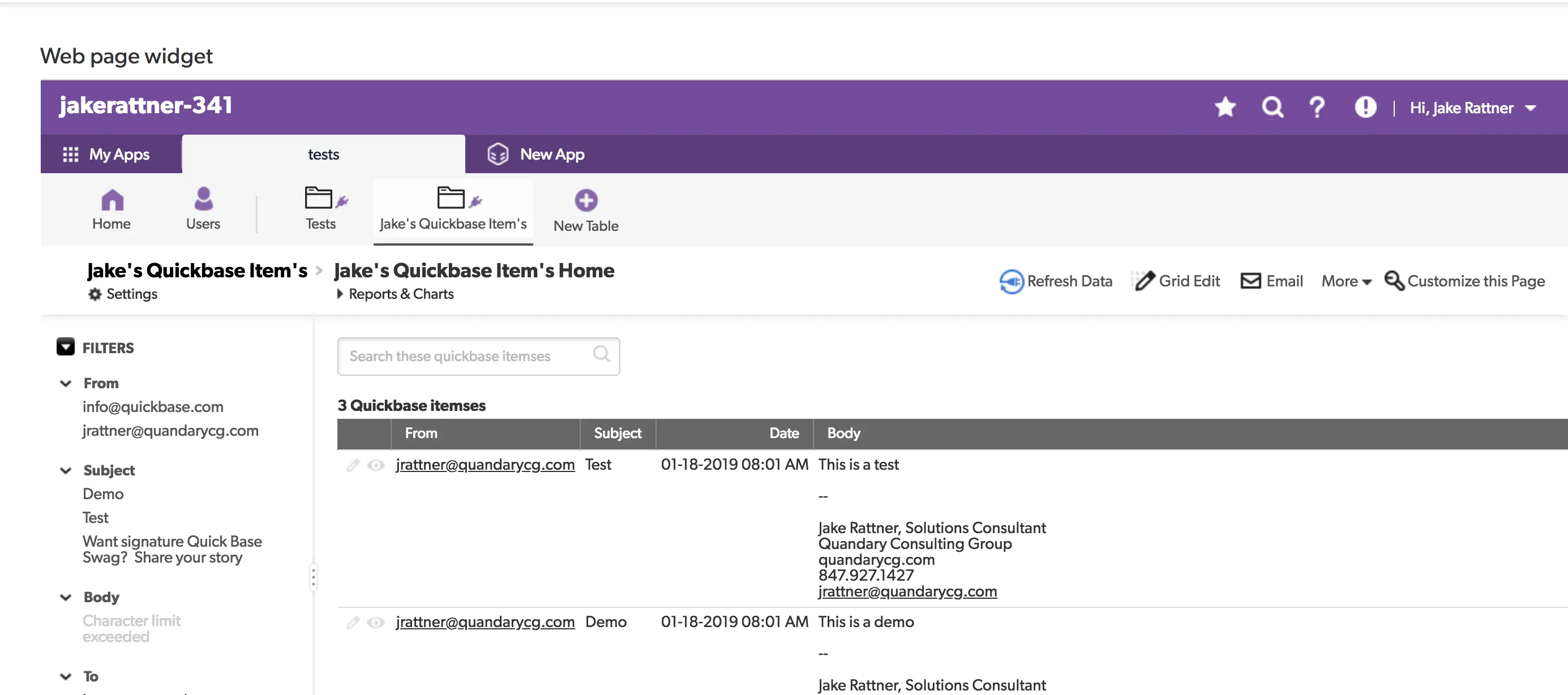The width and height of the screenshot is (1568, 695).
Task: Click the favorites star icon
Action: click(x=1225, y=107)
